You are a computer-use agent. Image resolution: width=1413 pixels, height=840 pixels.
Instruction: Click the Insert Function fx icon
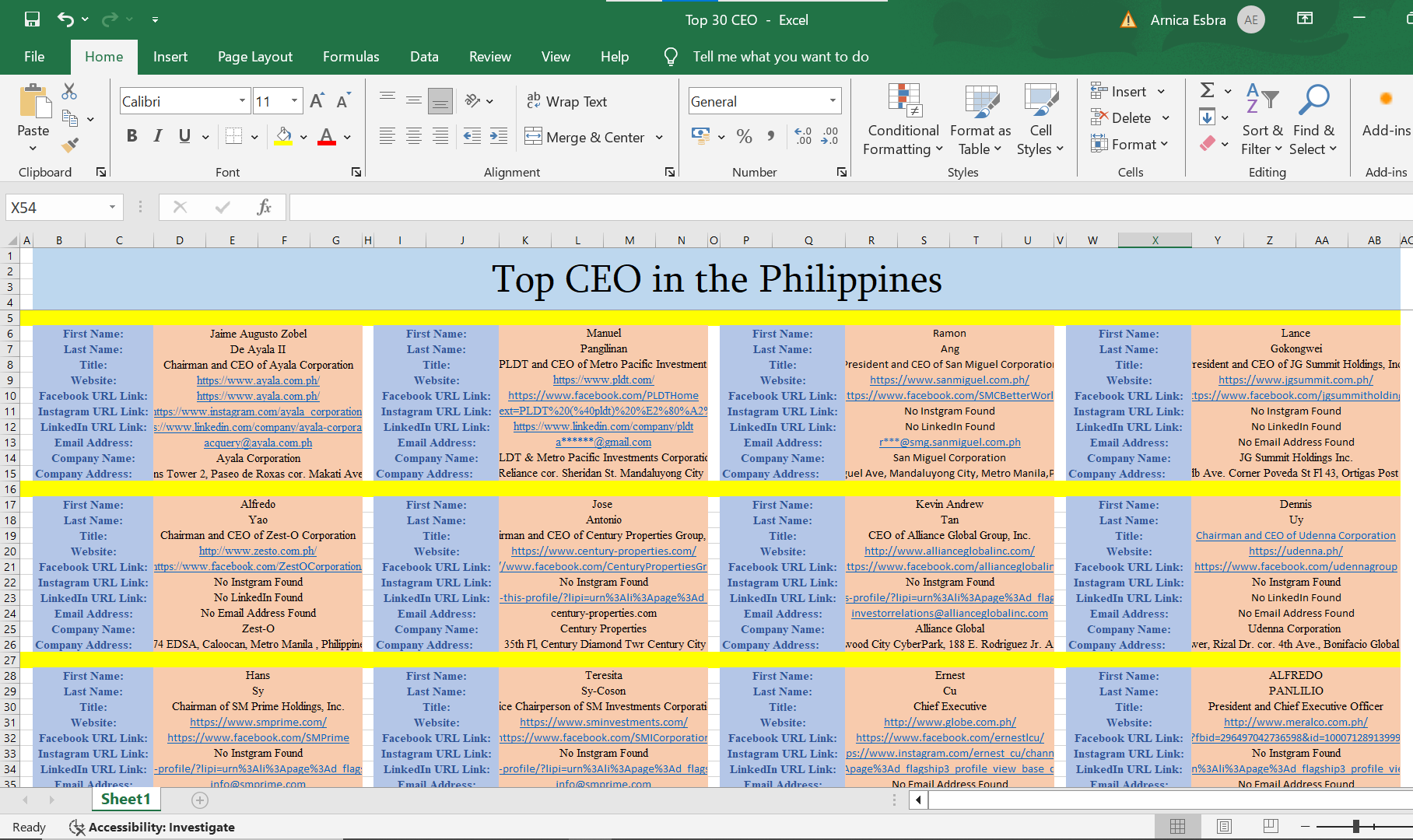[x=265, y=207]
